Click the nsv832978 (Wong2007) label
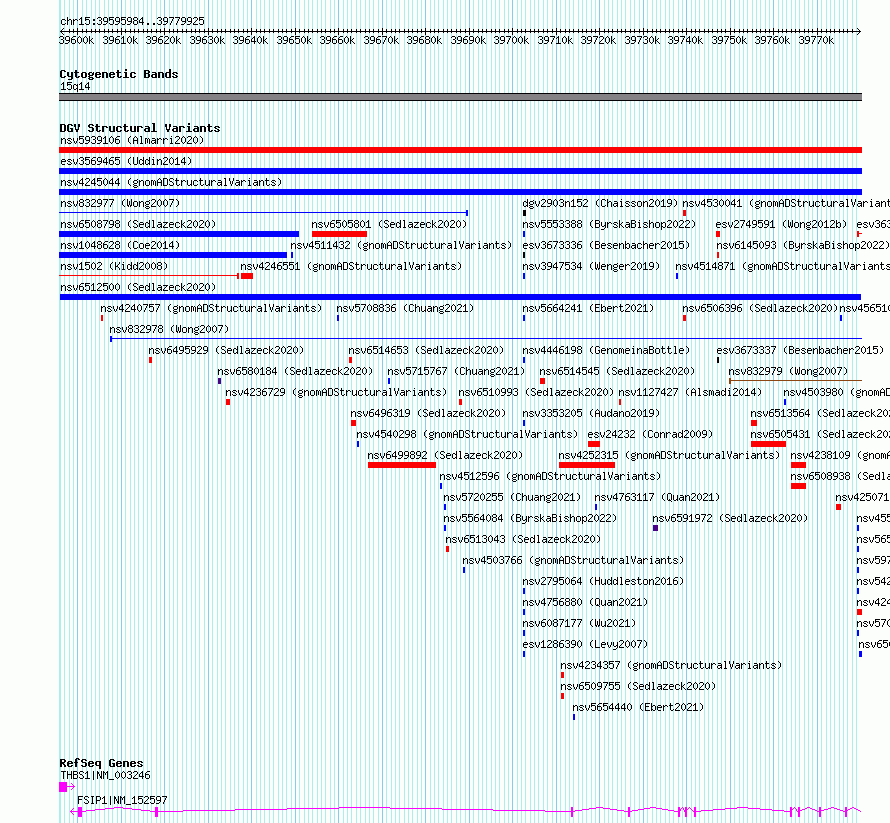Image resolution: width=890 pixels, height=823 pixels. coord(169,329)
